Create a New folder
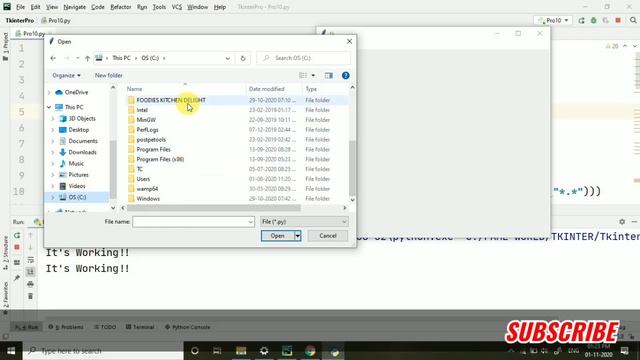The width and height of the screenshot is (640, 360). tap(109, 76)
